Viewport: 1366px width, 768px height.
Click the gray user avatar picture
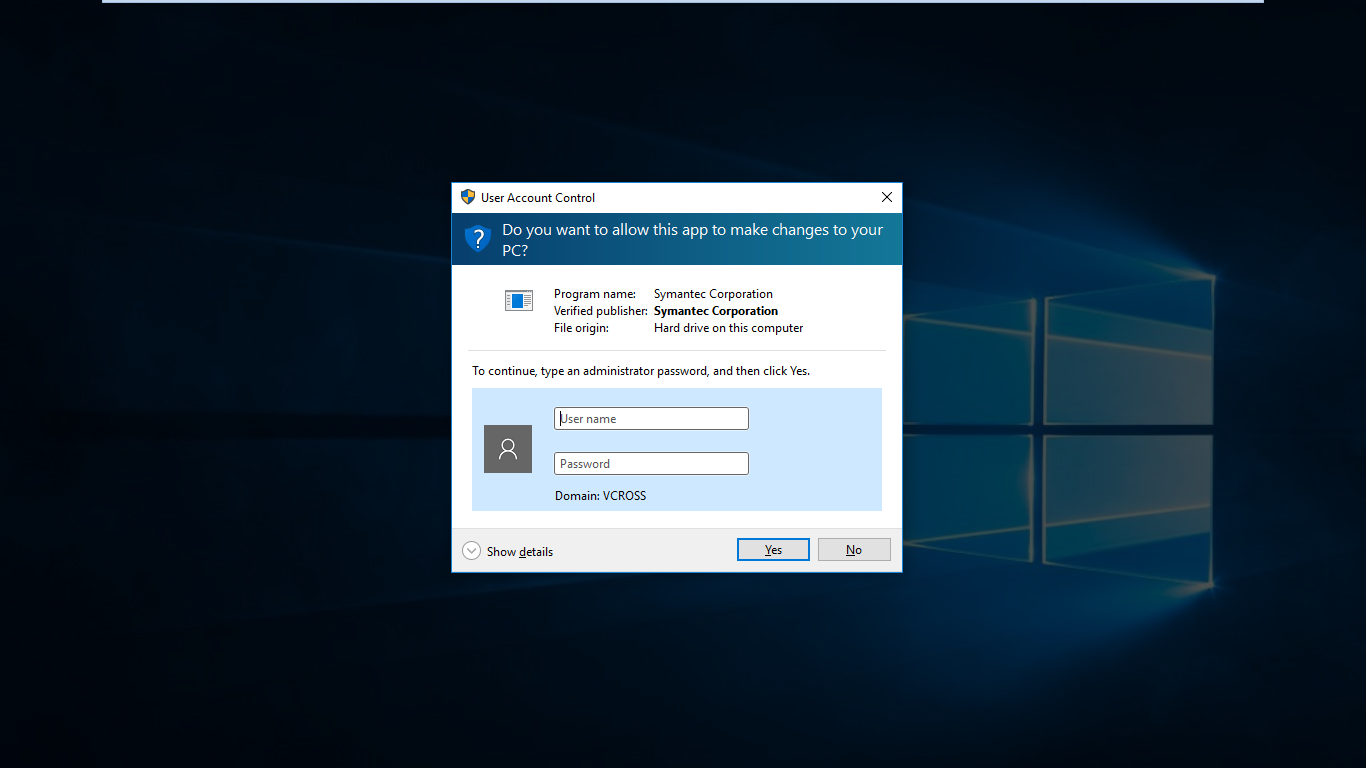coord(508,449)
